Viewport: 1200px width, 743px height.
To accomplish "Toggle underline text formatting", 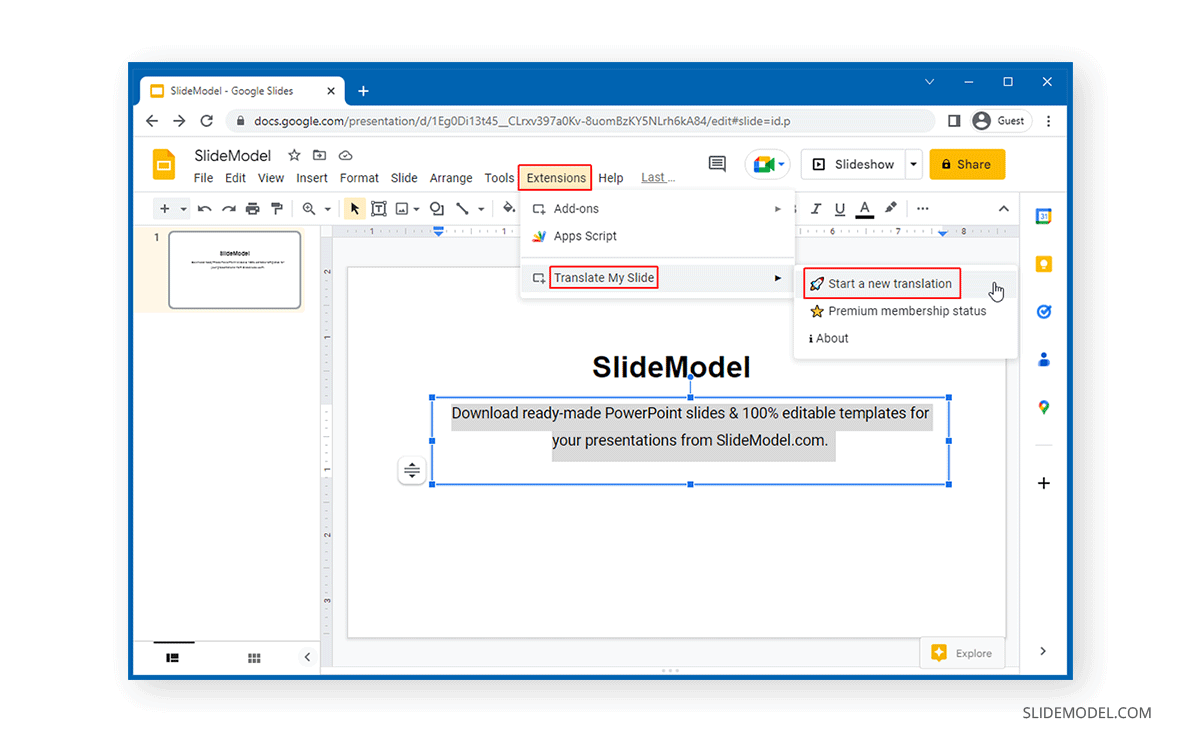I will pos(840,209).
